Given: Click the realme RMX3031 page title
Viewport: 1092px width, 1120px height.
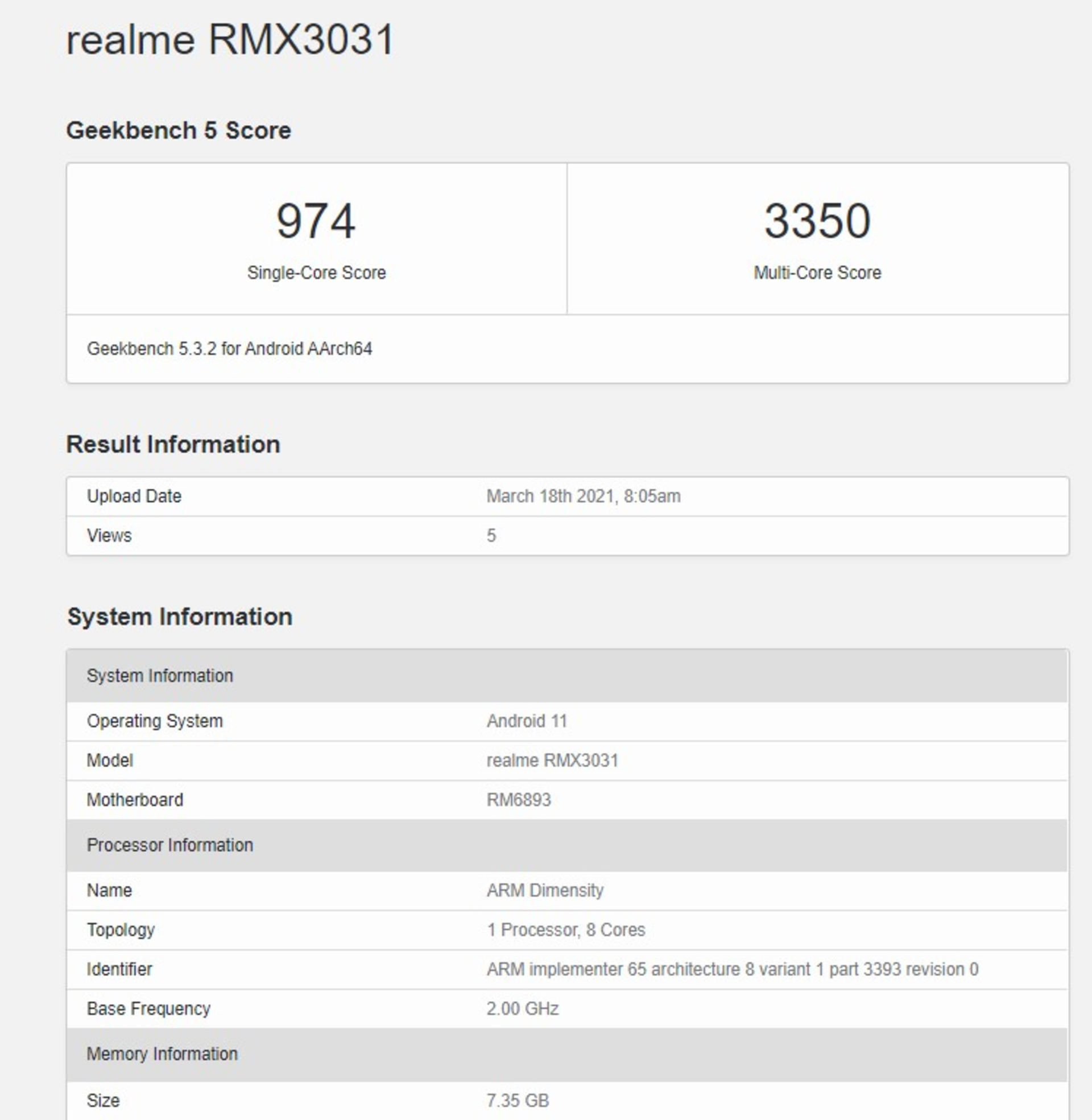Looking at the screenshot, I should [x=230, y=40].
